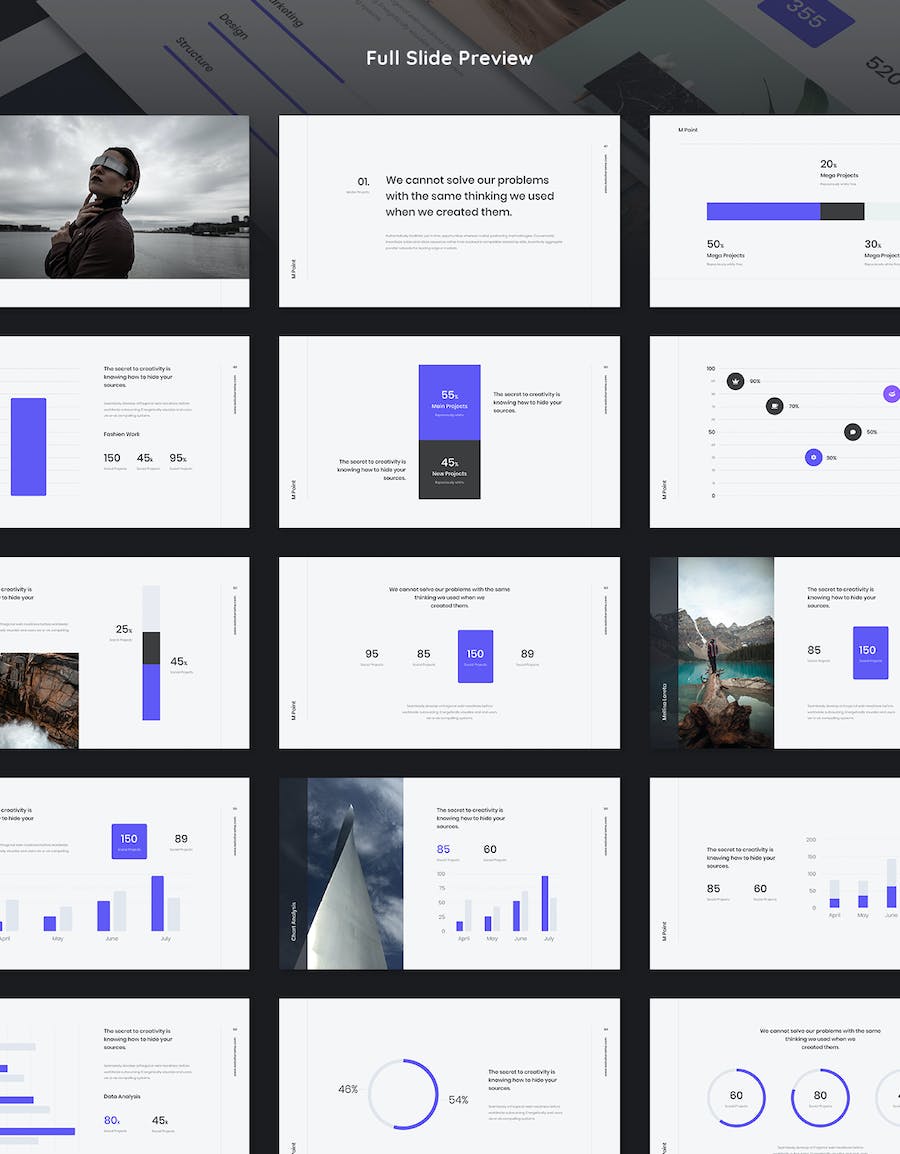Click the crown icon at 90%

[735, 381]
